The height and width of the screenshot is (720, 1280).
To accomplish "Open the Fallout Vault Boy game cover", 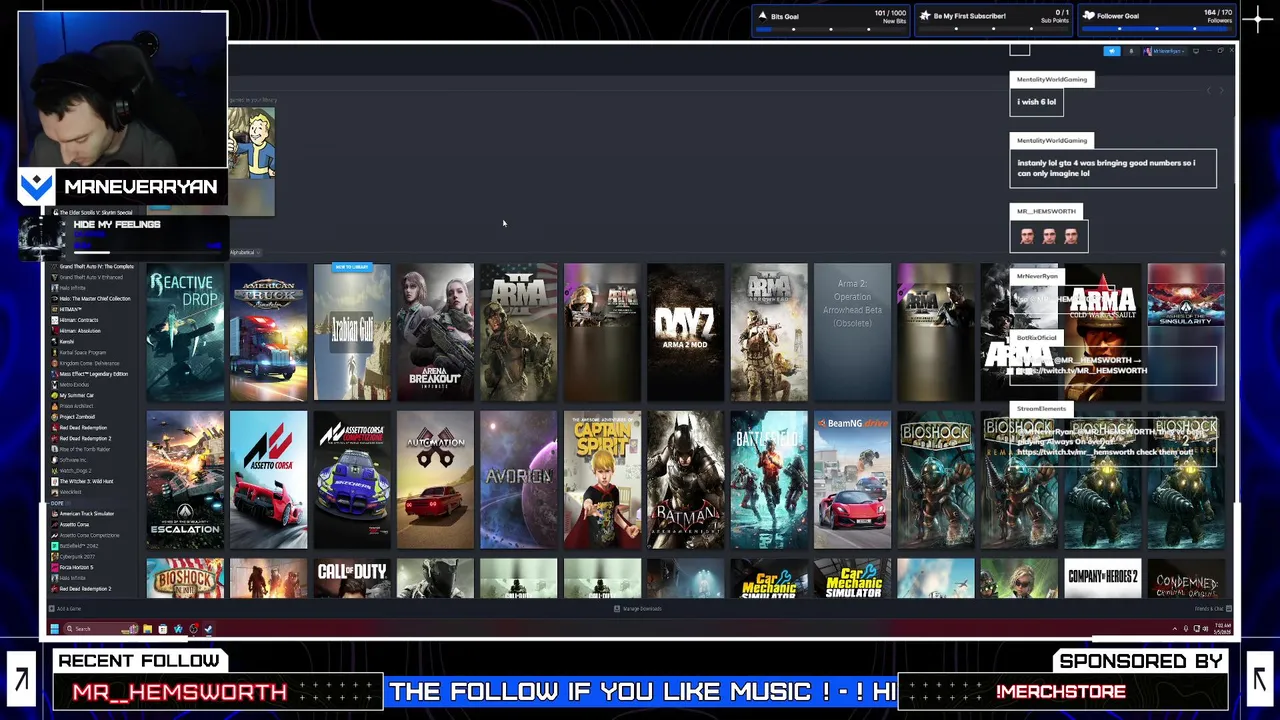I will coord(251,161).
